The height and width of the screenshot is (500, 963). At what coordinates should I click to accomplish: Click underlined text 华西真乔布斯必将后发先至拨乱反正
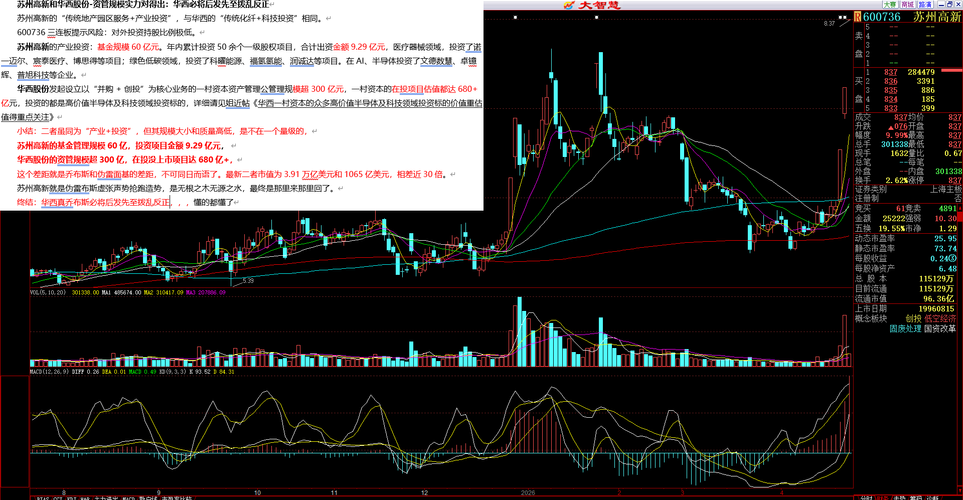coord(106,202)
